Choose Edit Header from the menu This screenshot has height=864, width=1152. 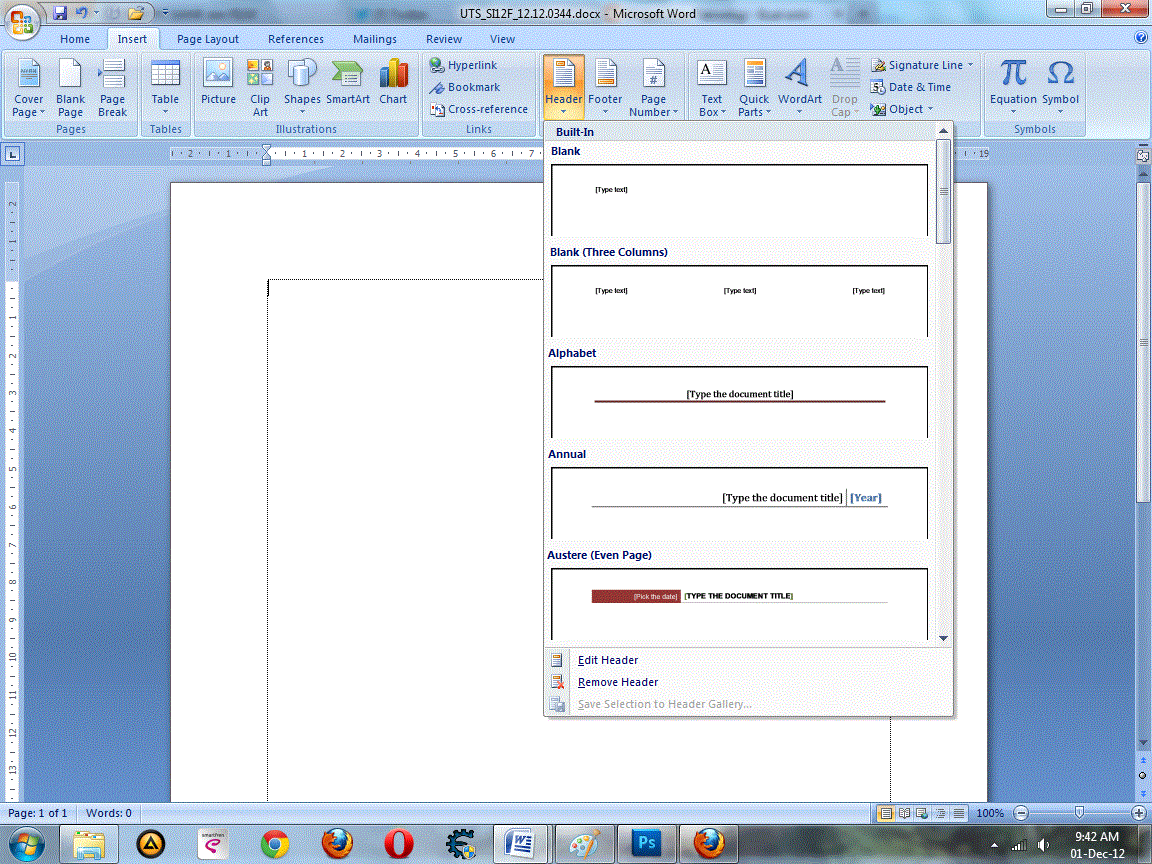tap(748, 660)
